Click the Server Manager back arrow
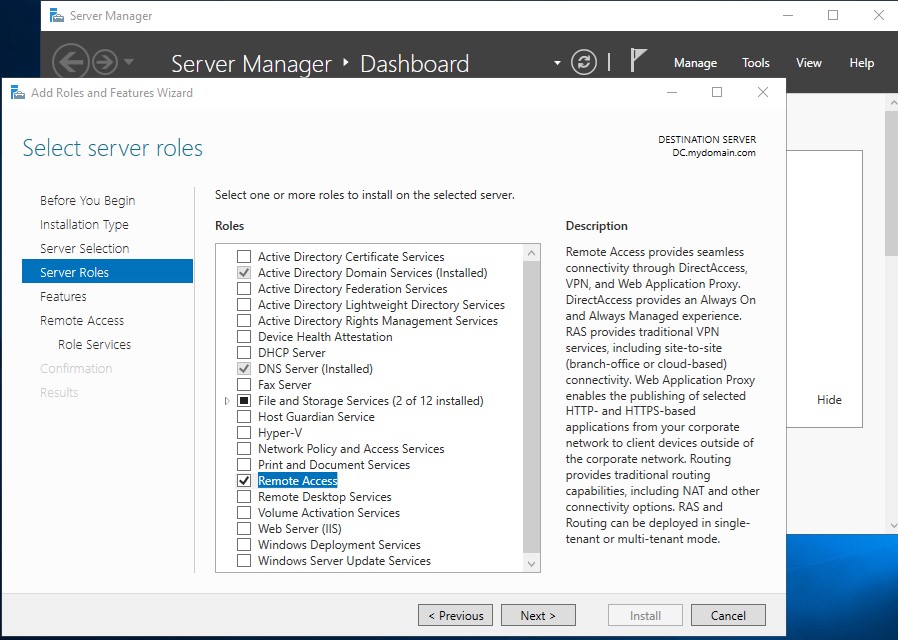 coord(71,62)
